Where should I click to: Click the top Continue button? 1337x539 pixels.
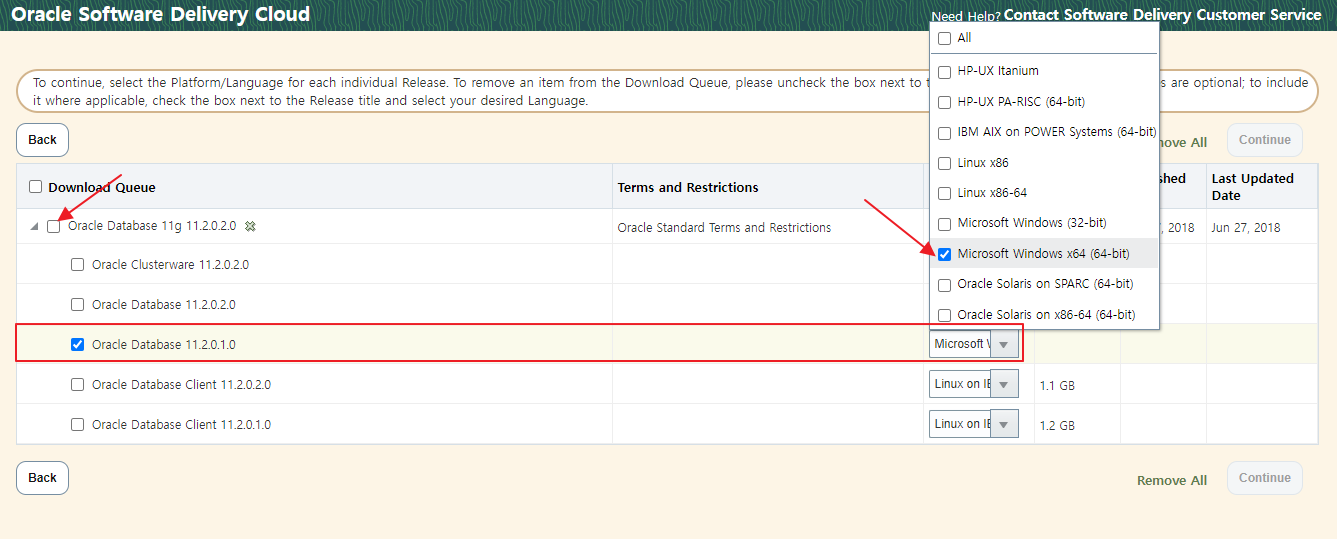click(x=1265, y=140)
